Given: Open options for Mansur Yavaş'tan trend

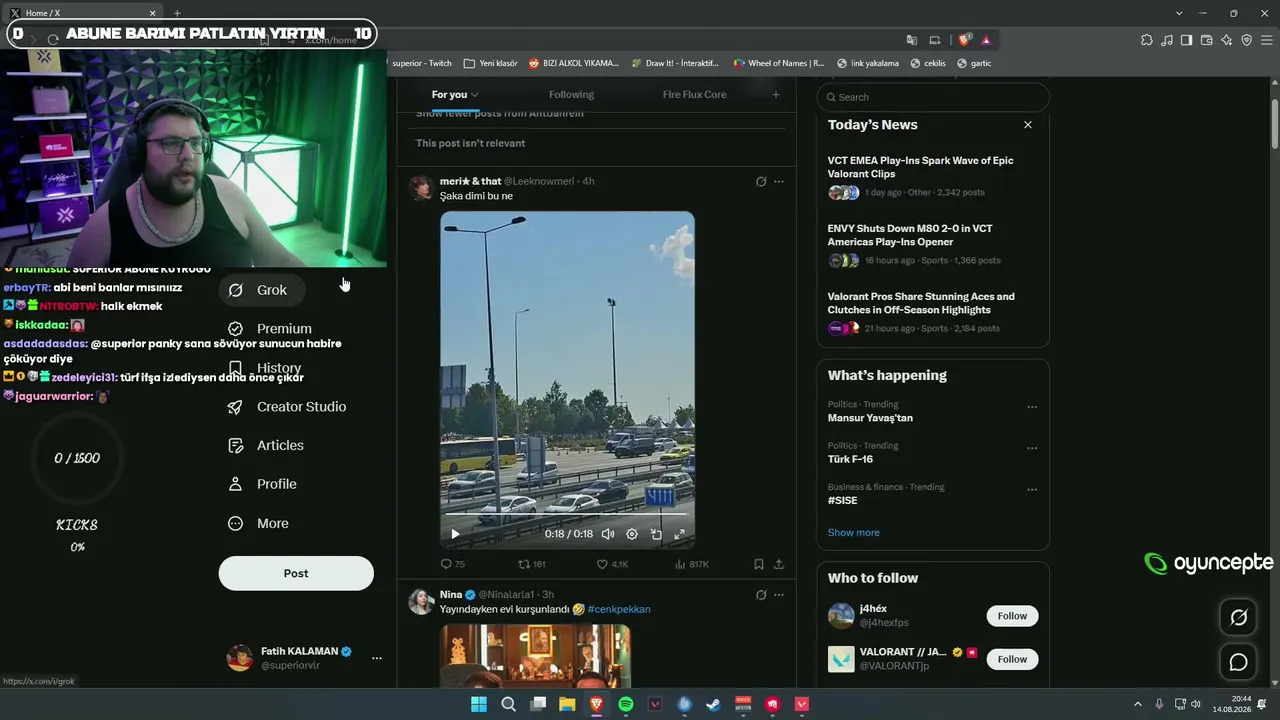Looking at the screenshot, I should click(1032, 407).
